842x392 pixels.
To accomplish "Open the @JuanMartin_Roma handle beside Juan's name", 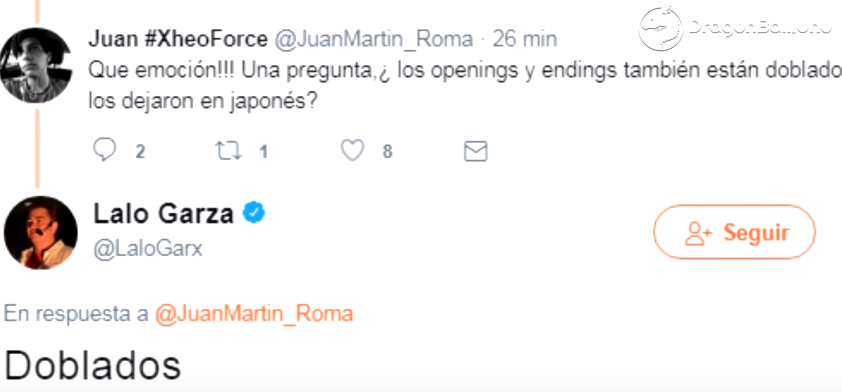I will coord(374,39).
